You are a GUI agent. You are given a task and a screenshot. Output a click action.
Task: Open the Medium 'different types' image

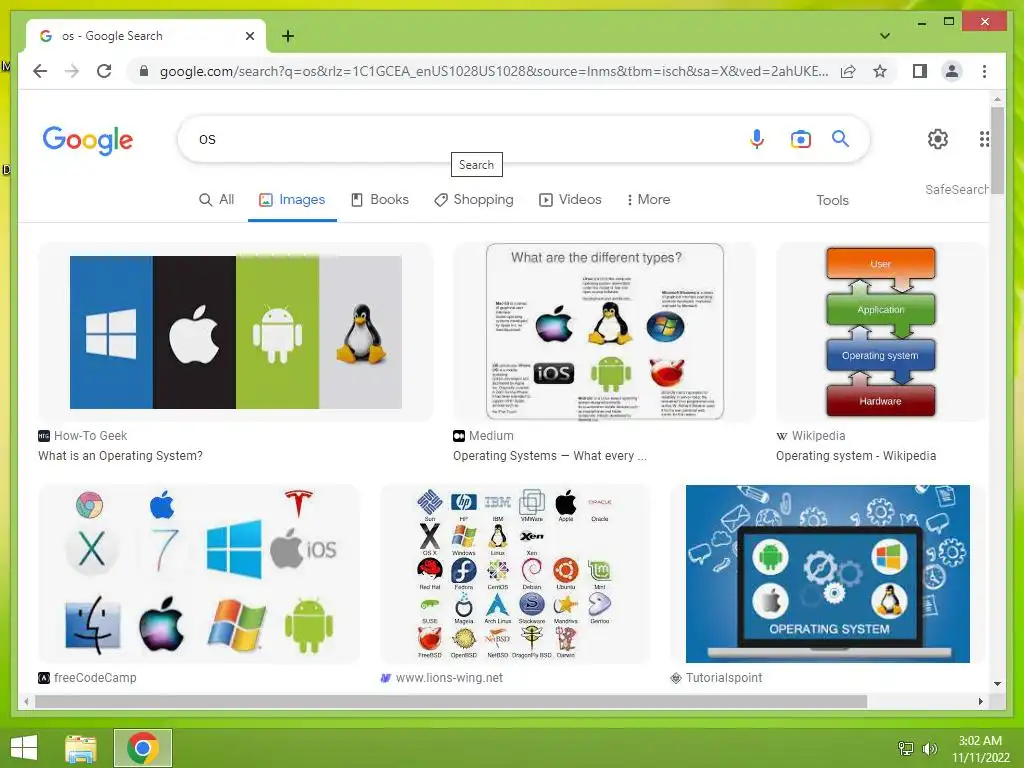[x=605, y=332]
